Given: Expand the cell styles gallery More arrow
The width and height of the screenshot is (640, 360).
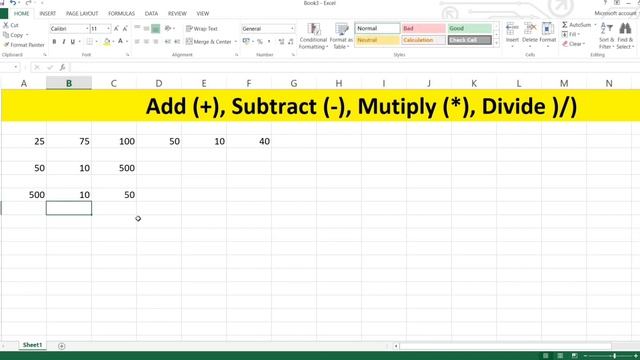Looking at the screenshot, I should pyautogui.click(x=496, y=42).
